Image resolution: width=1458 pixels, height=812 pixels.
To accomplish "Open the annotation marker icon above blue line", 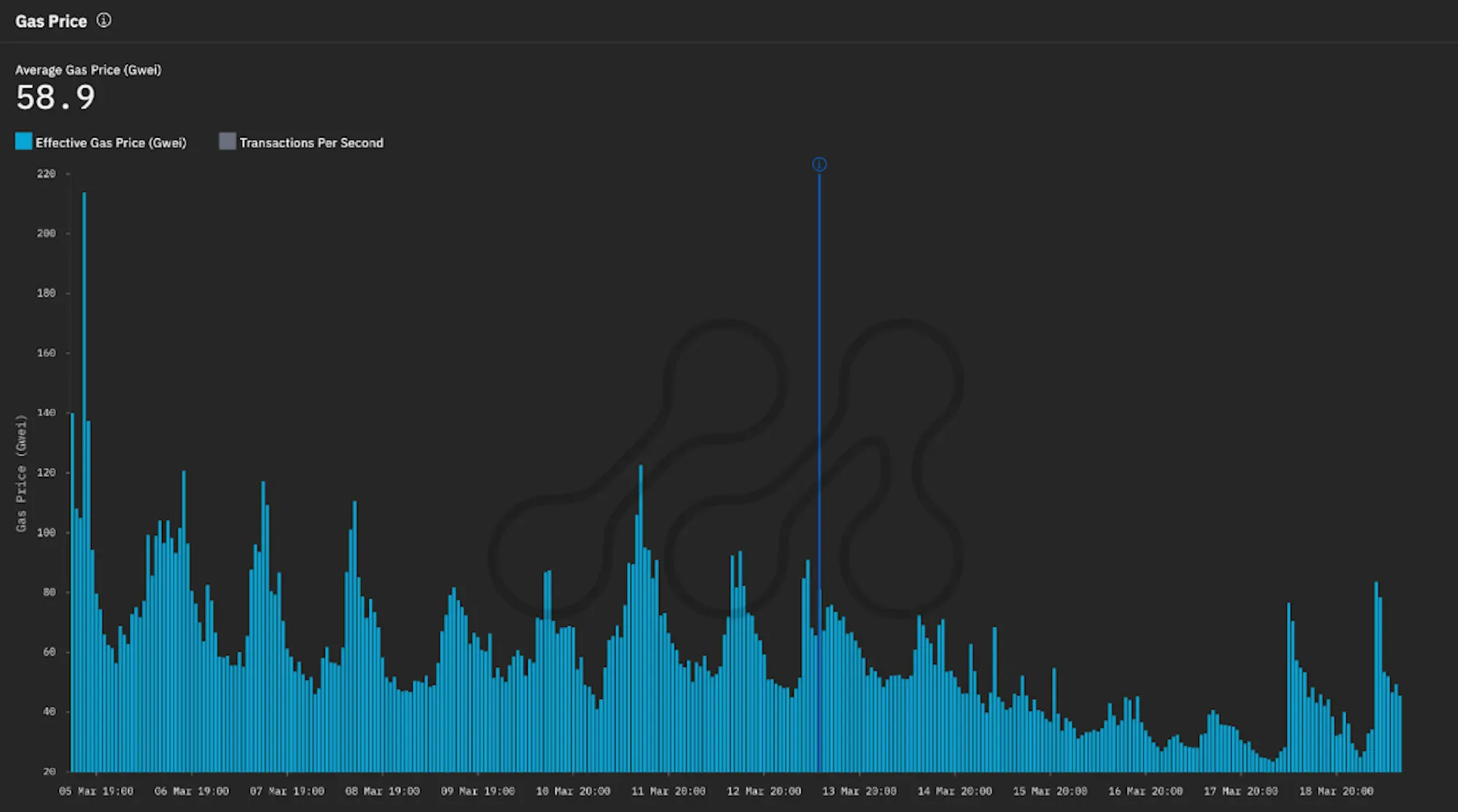I will [819, 165].
